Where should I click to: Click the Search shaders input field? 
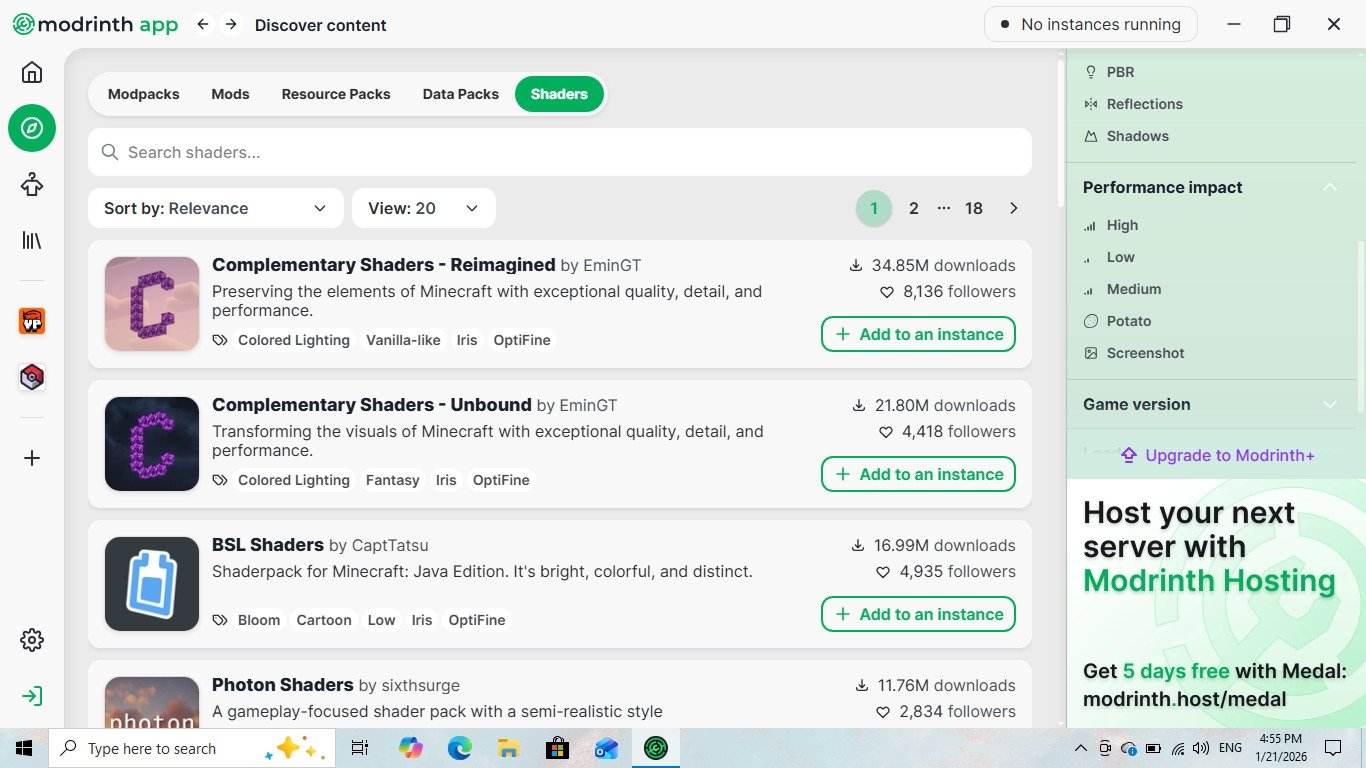tap(560, 152)
